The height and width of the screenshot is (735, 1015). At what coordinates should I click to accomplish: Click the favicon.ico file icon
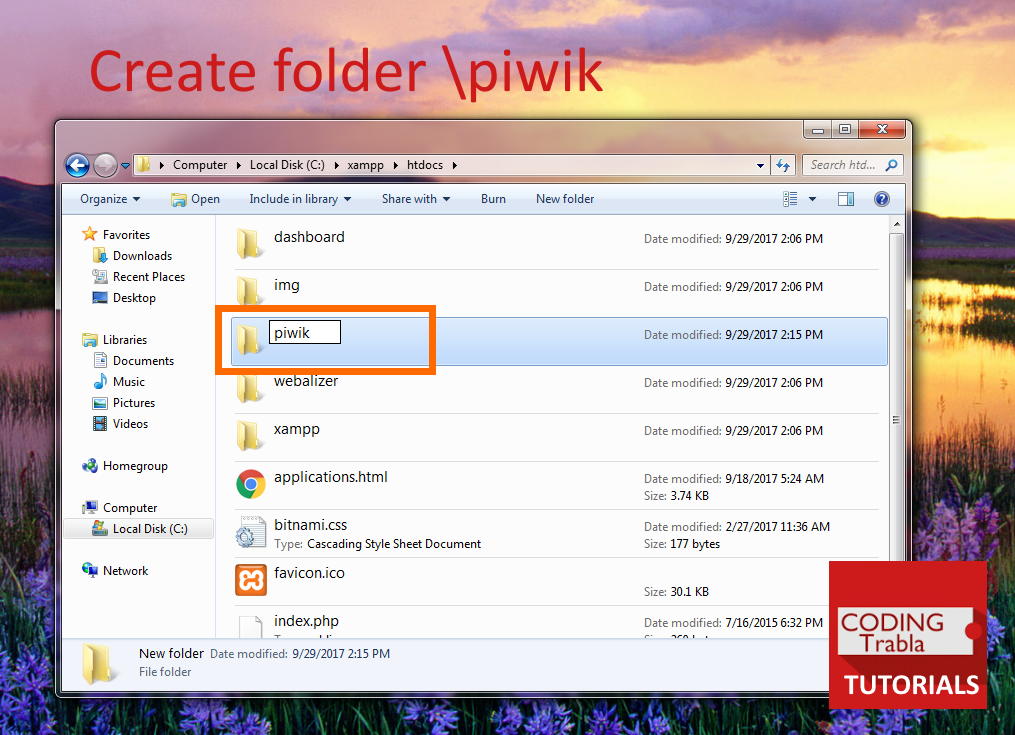click(250, 580)
